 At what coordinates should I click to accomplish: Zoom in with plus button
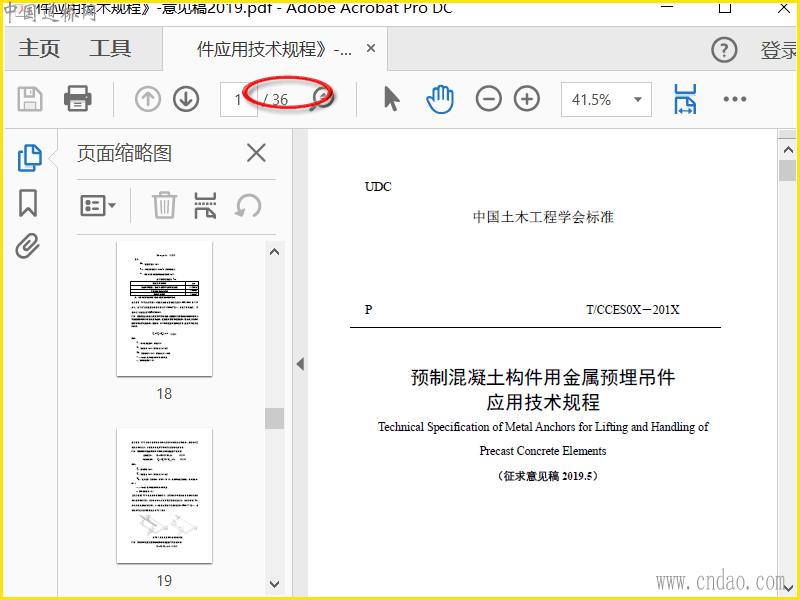[x=527, y=99]
